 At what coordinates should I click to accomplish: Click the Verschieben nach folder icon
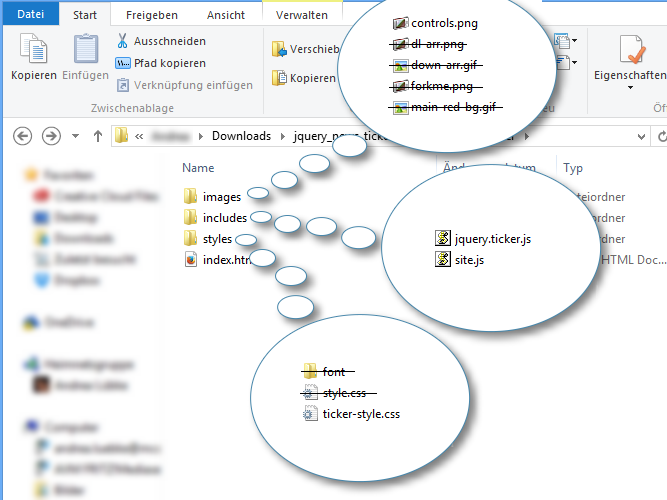pos(279,49)
